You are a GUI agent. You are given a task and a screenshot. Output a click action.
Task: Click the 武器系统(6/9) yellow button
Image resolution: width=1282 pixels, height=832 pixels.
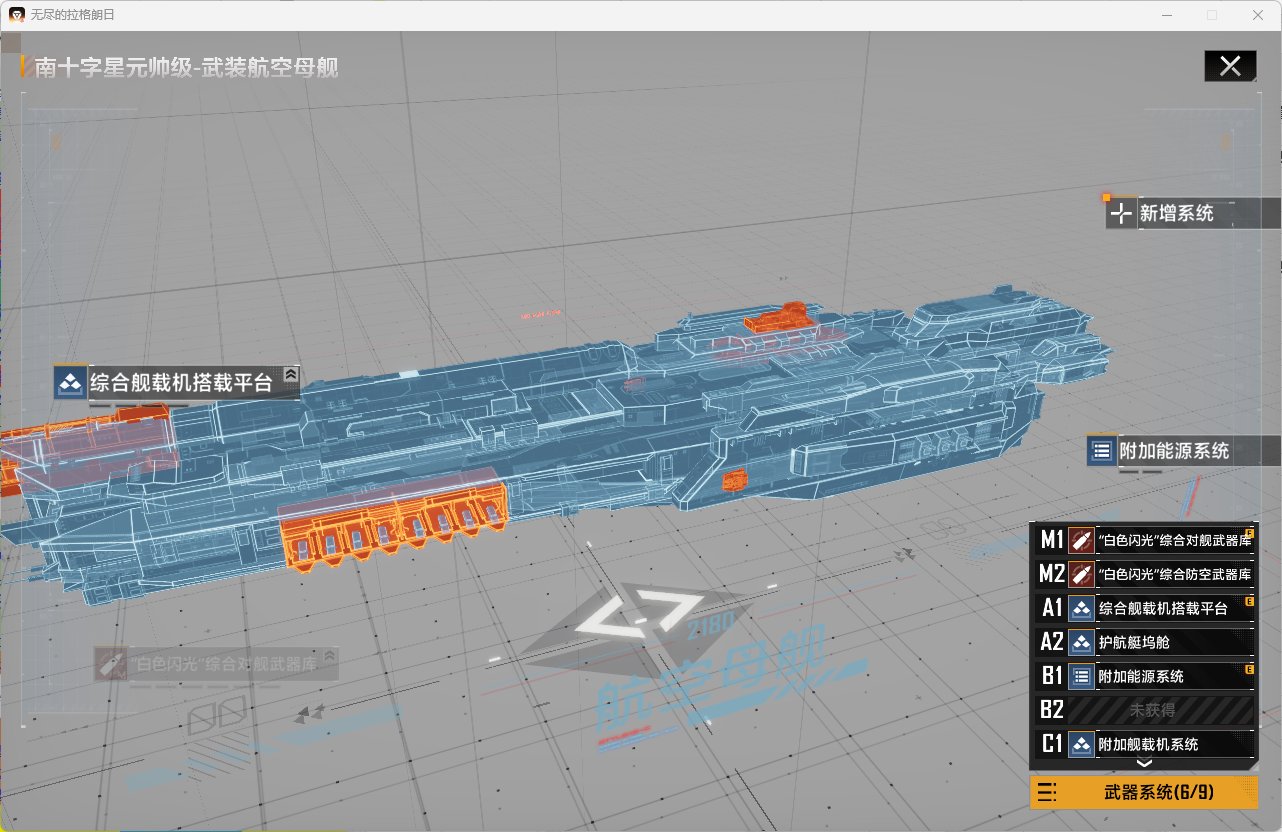(x=1144, y=792)
